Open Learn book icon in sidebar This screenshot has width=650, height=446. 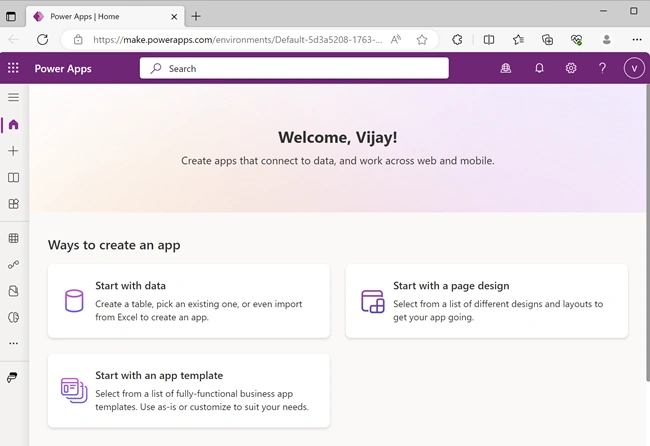coord(13,177)
